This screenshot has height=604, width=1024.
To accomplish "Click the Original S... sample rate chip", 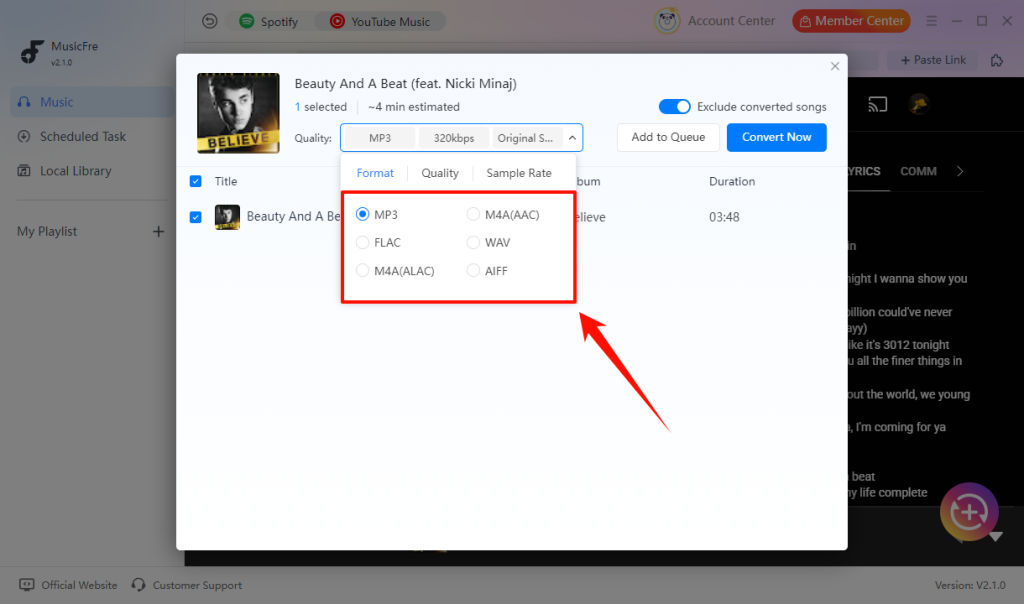I will [526, 138].
